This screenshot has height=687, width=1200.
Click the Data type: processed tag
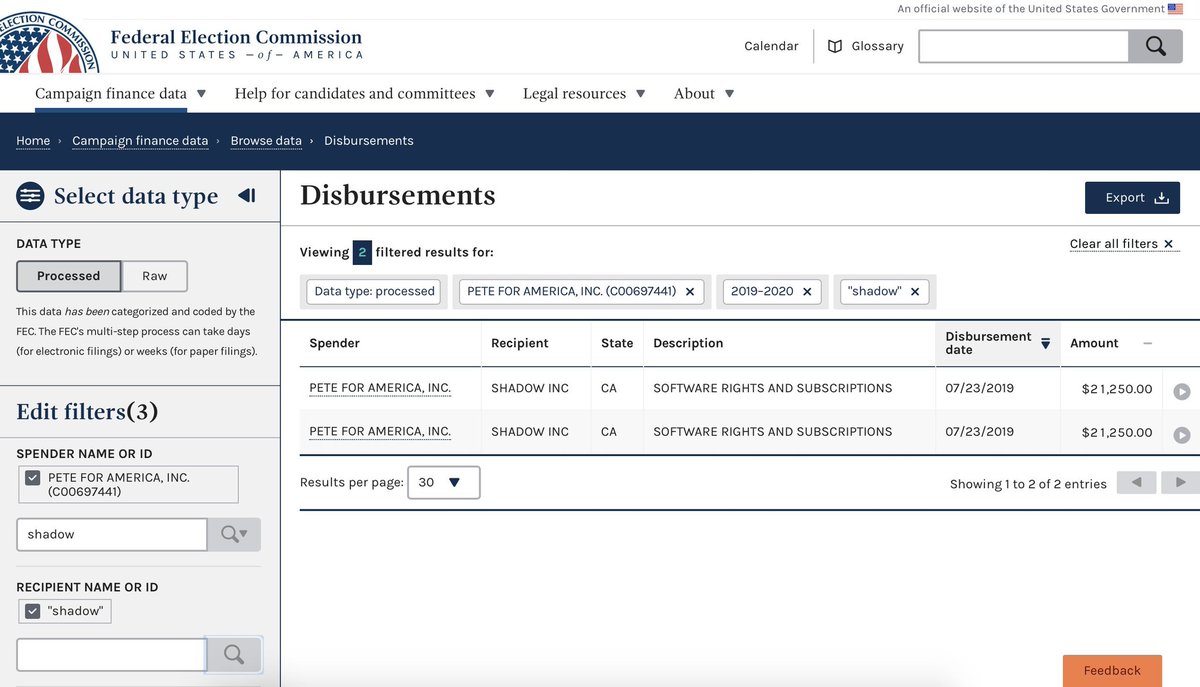click(374, 291)
